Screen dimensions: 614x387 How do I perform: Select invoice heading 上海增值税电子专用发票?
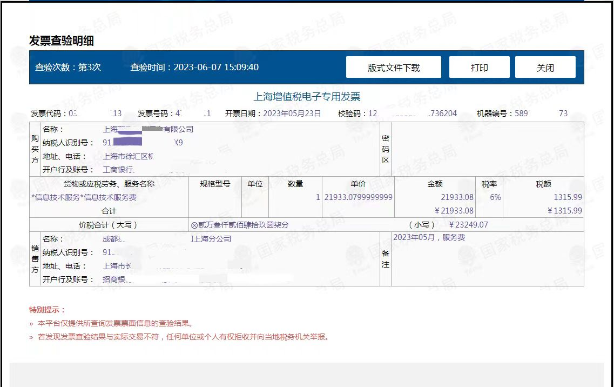coord(307,96)
